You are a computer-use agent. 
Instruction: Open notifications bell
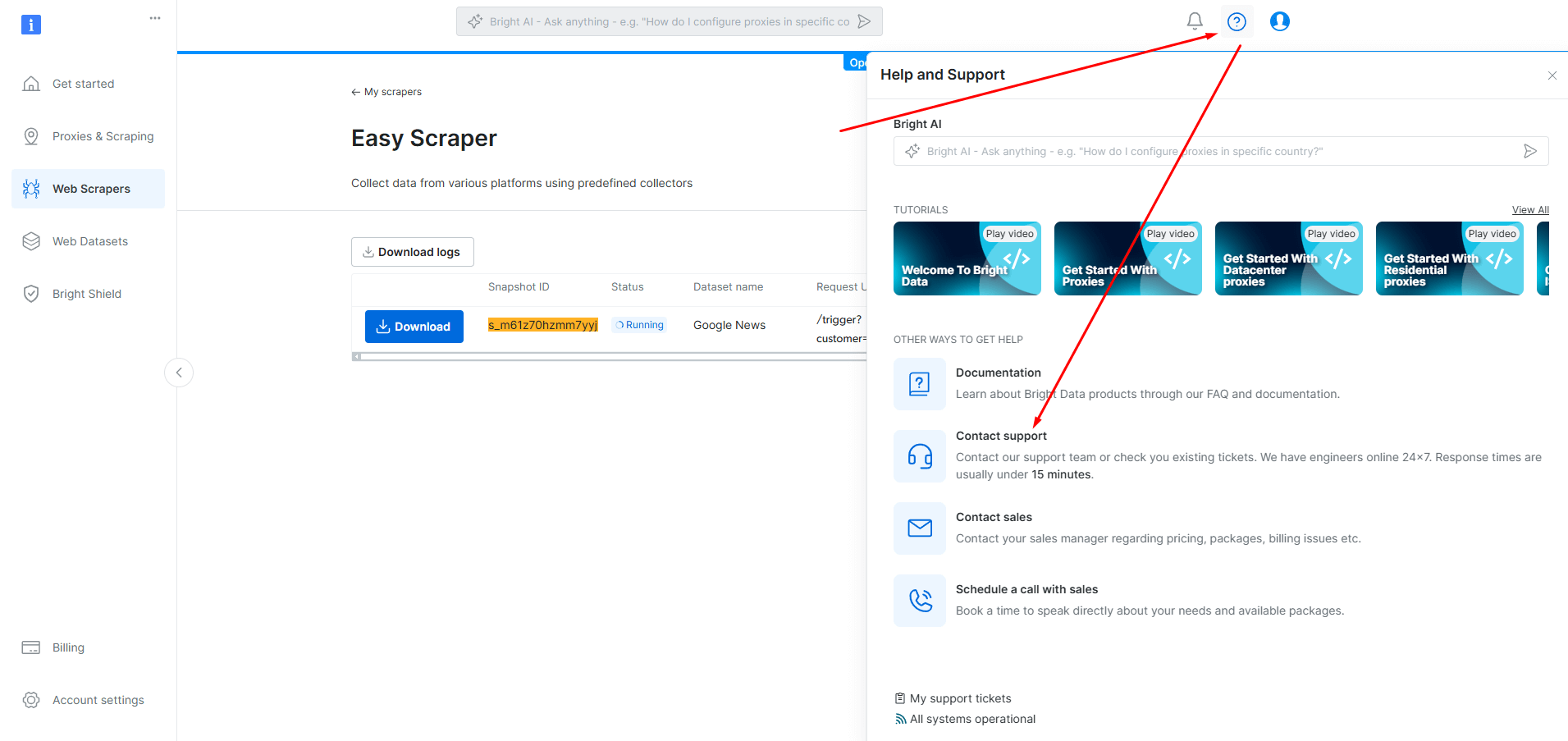click(x=1195, y=21)
